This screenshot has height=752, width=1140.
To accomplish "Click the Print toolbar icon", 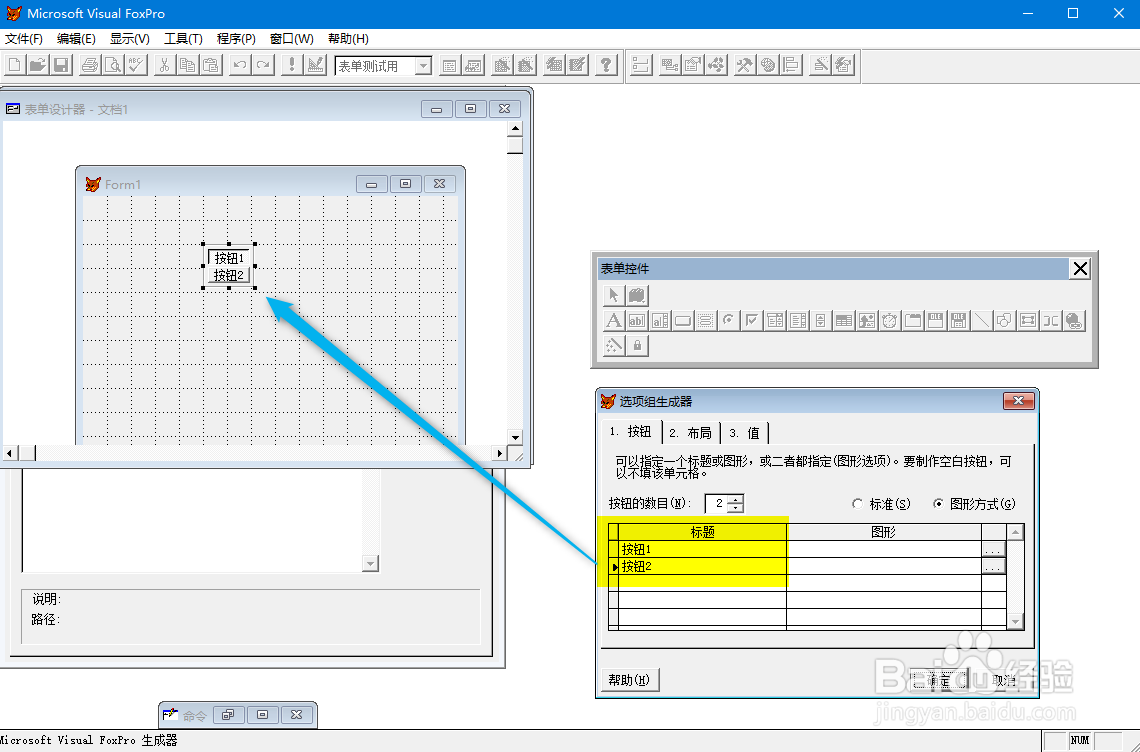I will 89,65.
